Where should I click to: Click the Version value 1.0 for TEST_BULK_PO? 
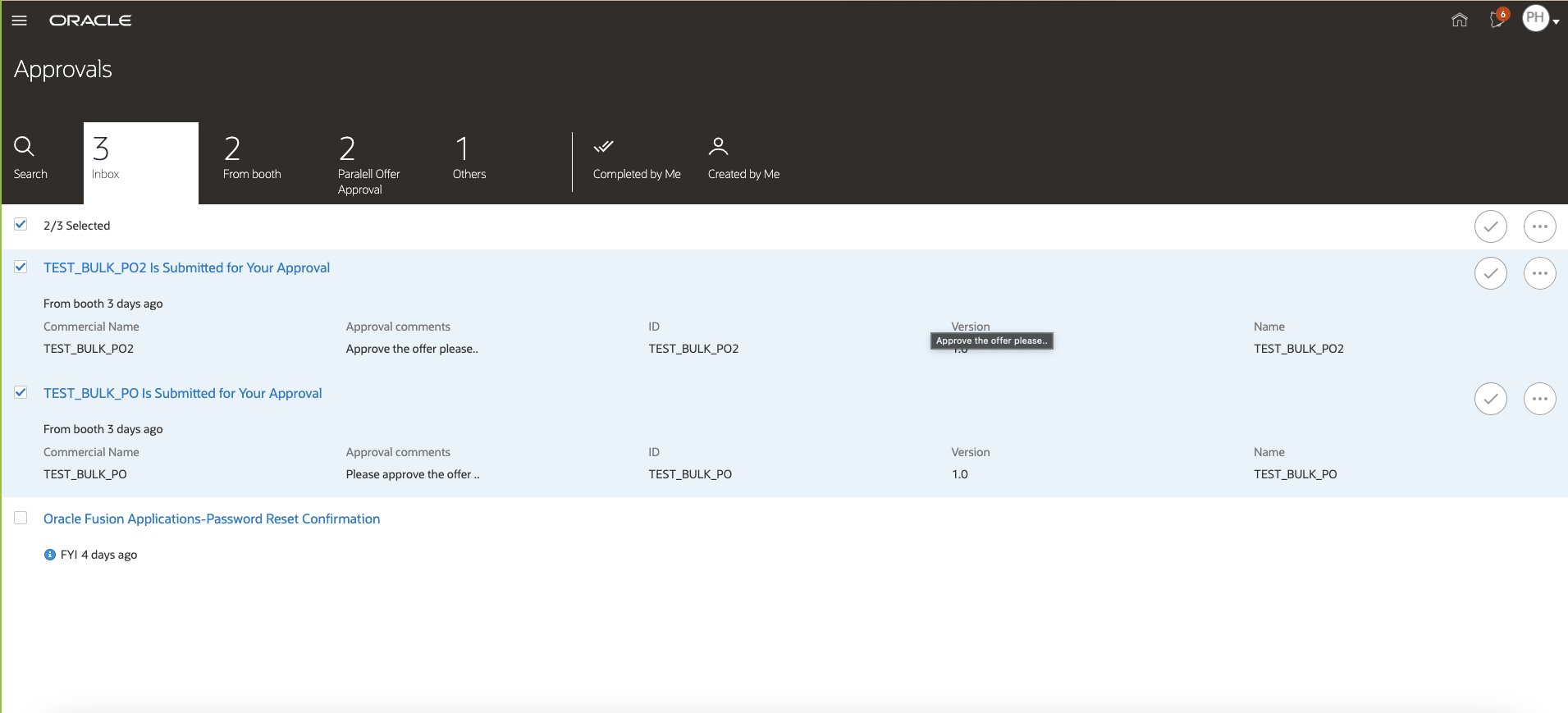(960, 474)
